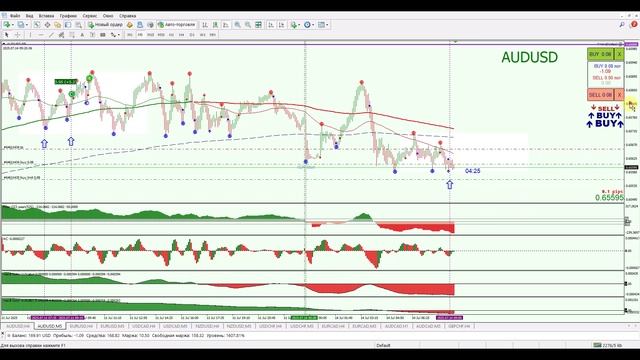640x360 pixels.
Task: Show the Market Watch panel
Action: tap(37, 25)
